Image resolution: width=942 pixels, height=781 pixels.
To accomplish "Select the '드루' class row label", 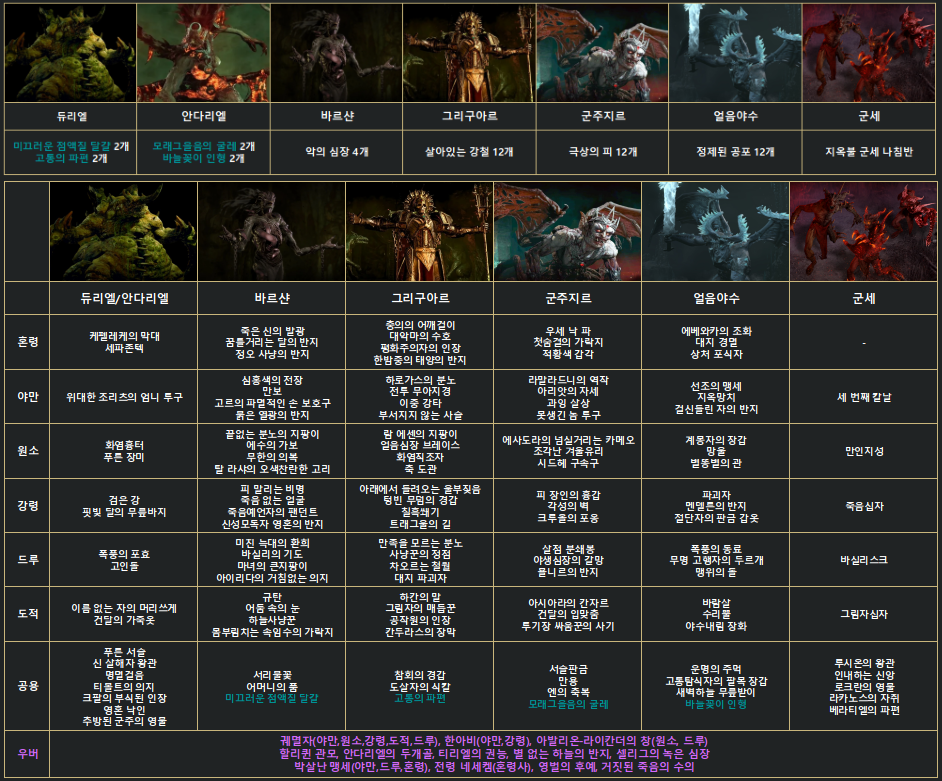I will pos(28,559).
